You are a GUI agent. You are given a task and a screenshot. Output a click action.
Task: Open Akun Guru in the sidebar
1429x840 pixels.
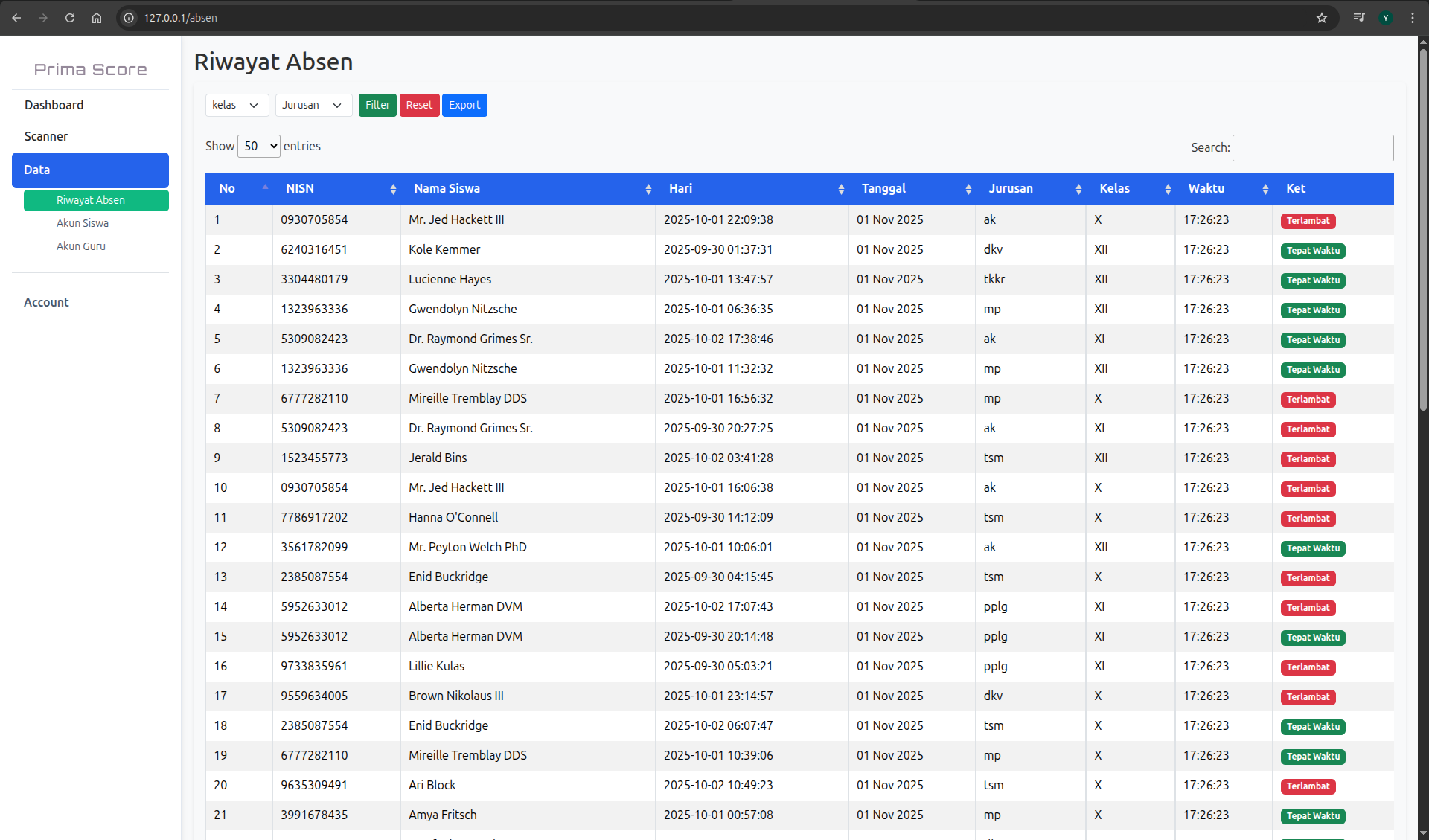[x=81, y=246]
